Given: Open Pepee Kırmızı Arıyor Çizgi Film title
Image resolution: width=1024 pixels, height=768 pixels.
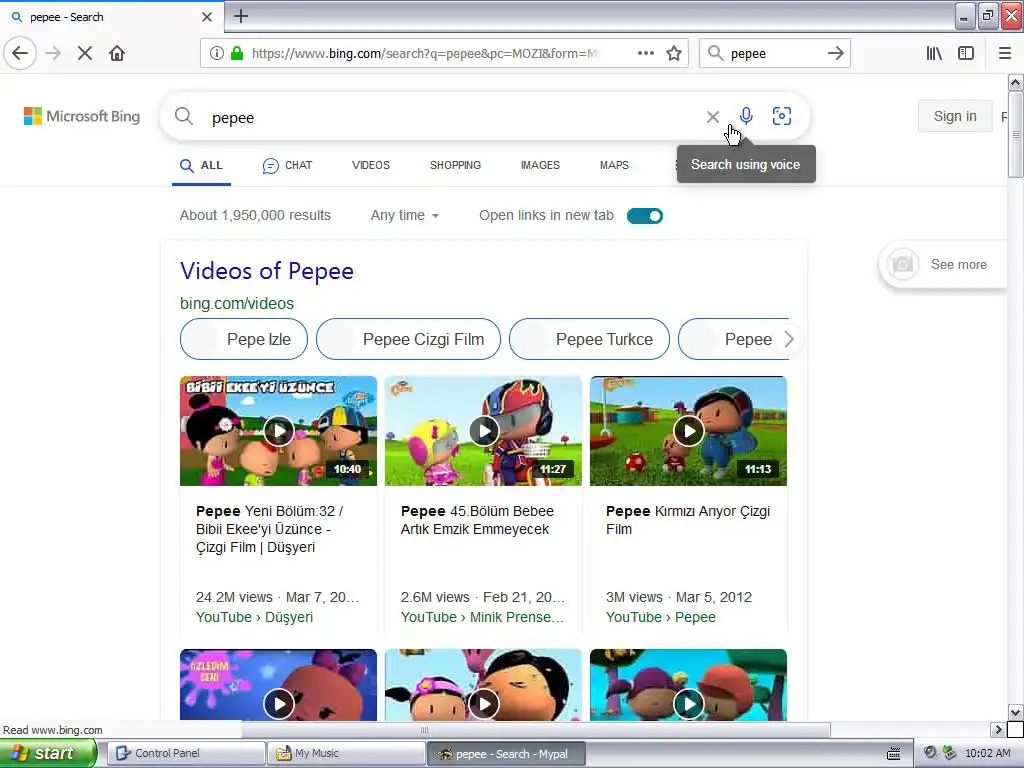Looking at the screenshot, I should [688, 520].
